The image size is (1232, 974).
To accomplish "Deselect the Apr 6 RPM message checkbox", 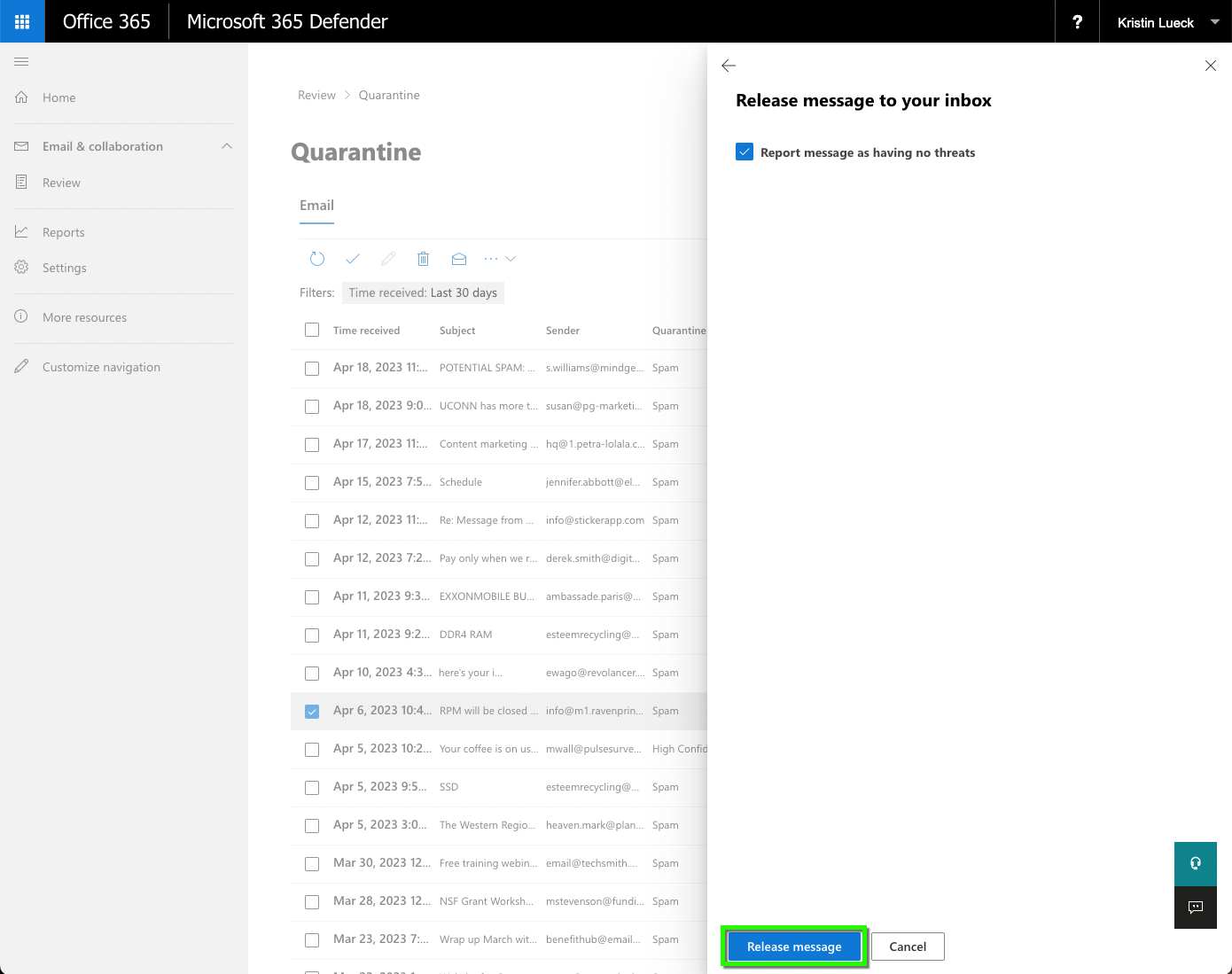I will pyautogui.click(x=311, y=711).
